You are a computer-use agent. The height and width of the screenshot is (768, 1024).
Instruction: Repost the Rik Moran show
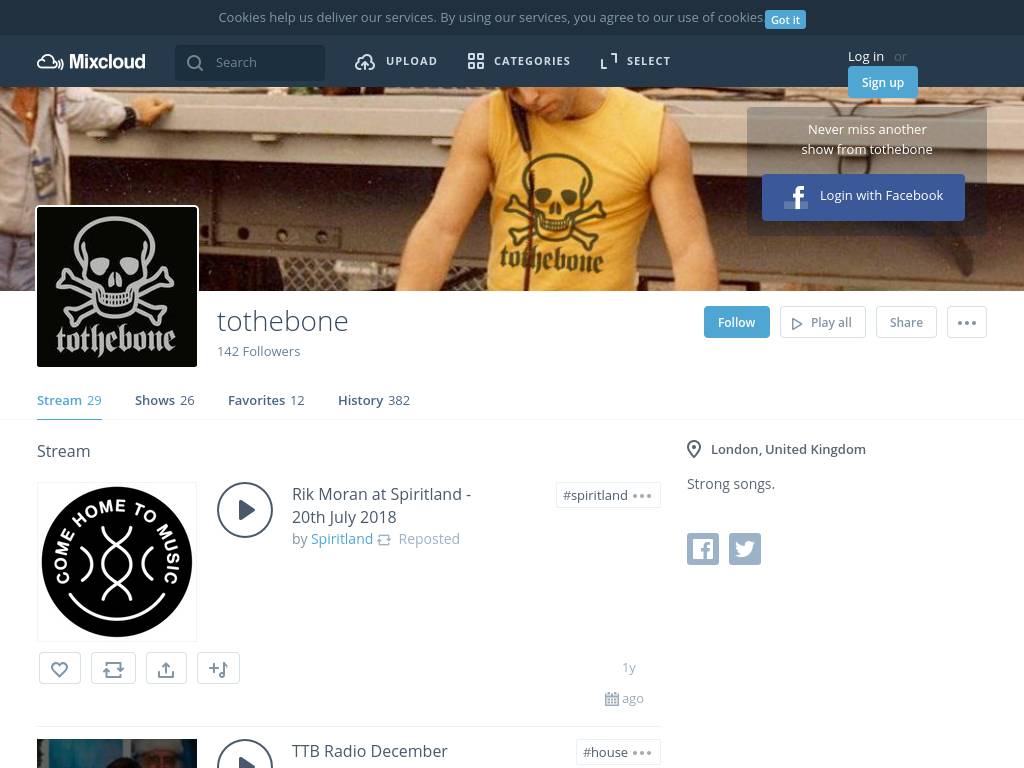tap(113, 669)
